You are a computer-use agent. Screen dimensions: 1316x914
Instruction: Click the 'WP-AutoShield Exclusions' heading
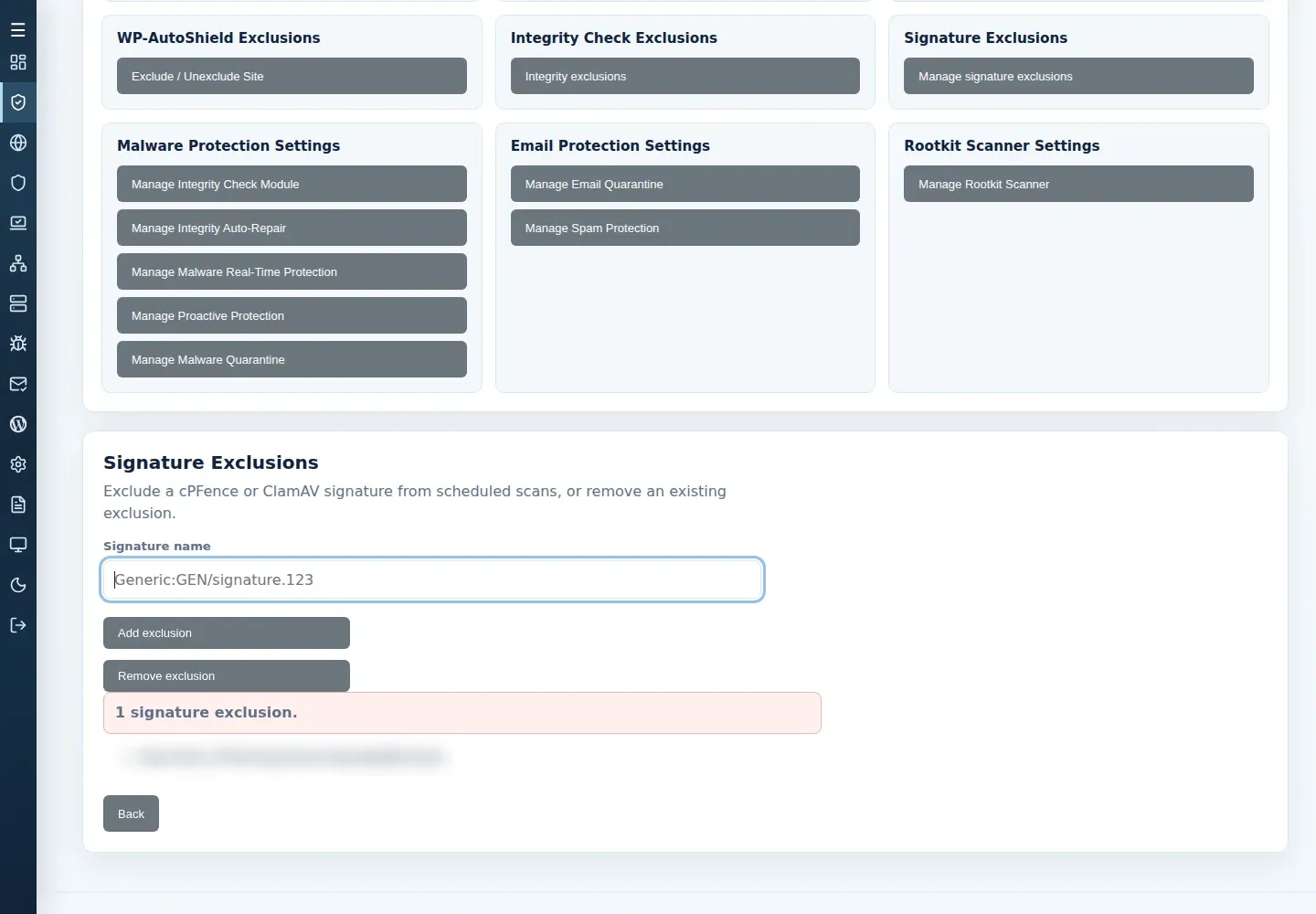(218, 37)
